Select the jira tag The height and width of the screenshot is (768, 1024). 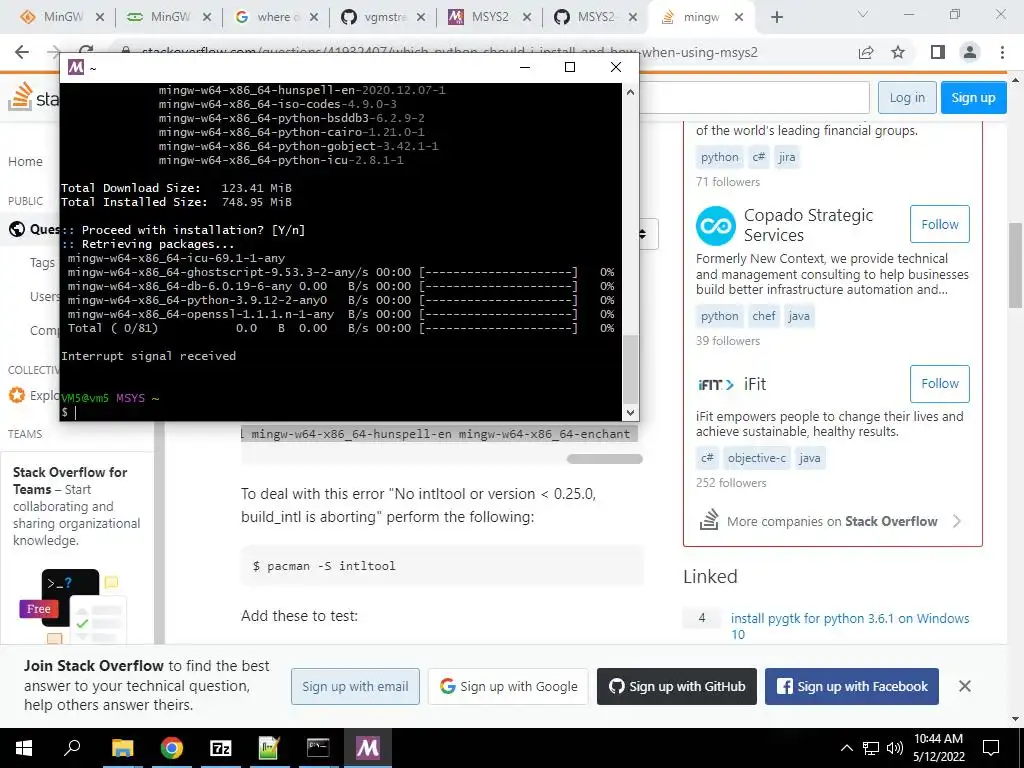[786, 157]
